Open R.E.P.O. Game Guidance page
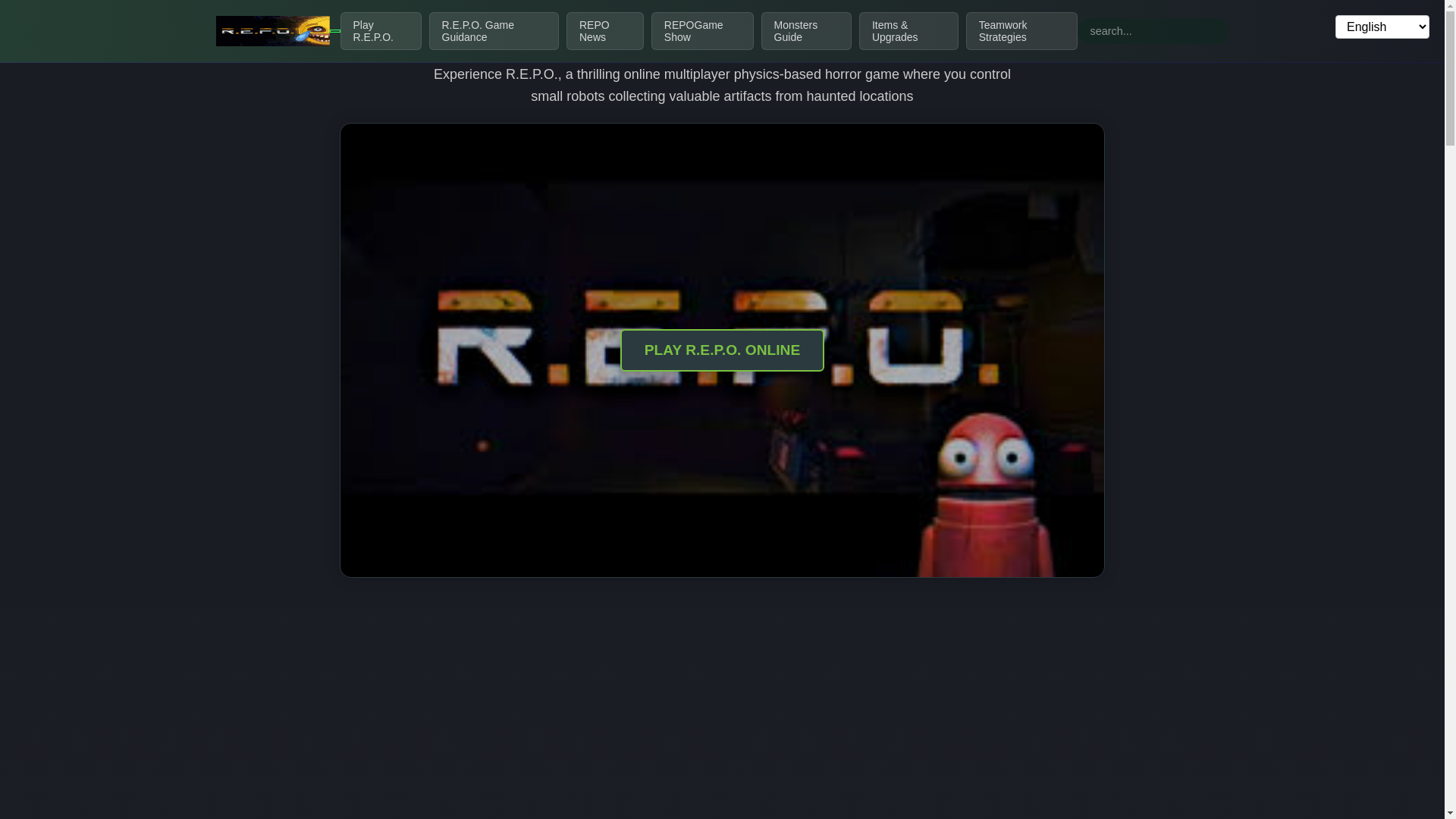Screen dimensions: 1456x819 [x=494, y=31]
